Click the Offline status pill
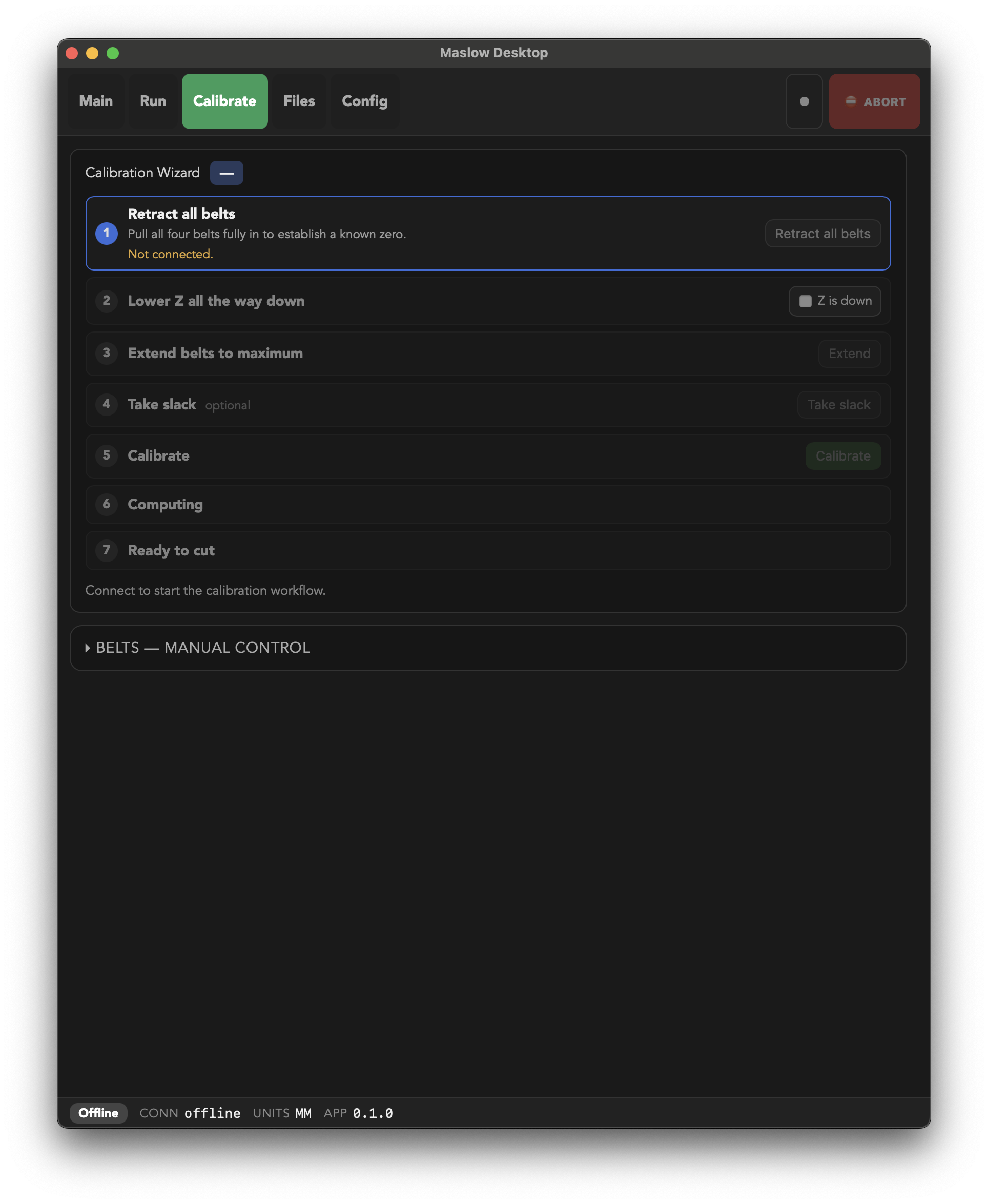This screenshot has width=988, height=1204. 98,1113
